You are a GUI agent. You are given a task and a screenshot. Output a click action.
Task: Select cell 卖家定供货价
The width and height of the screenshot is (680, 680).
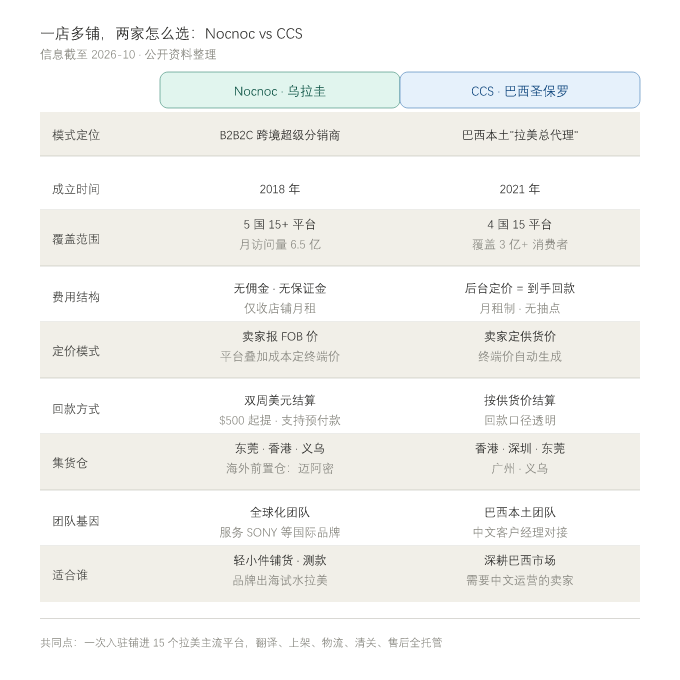tap(520, 337)
